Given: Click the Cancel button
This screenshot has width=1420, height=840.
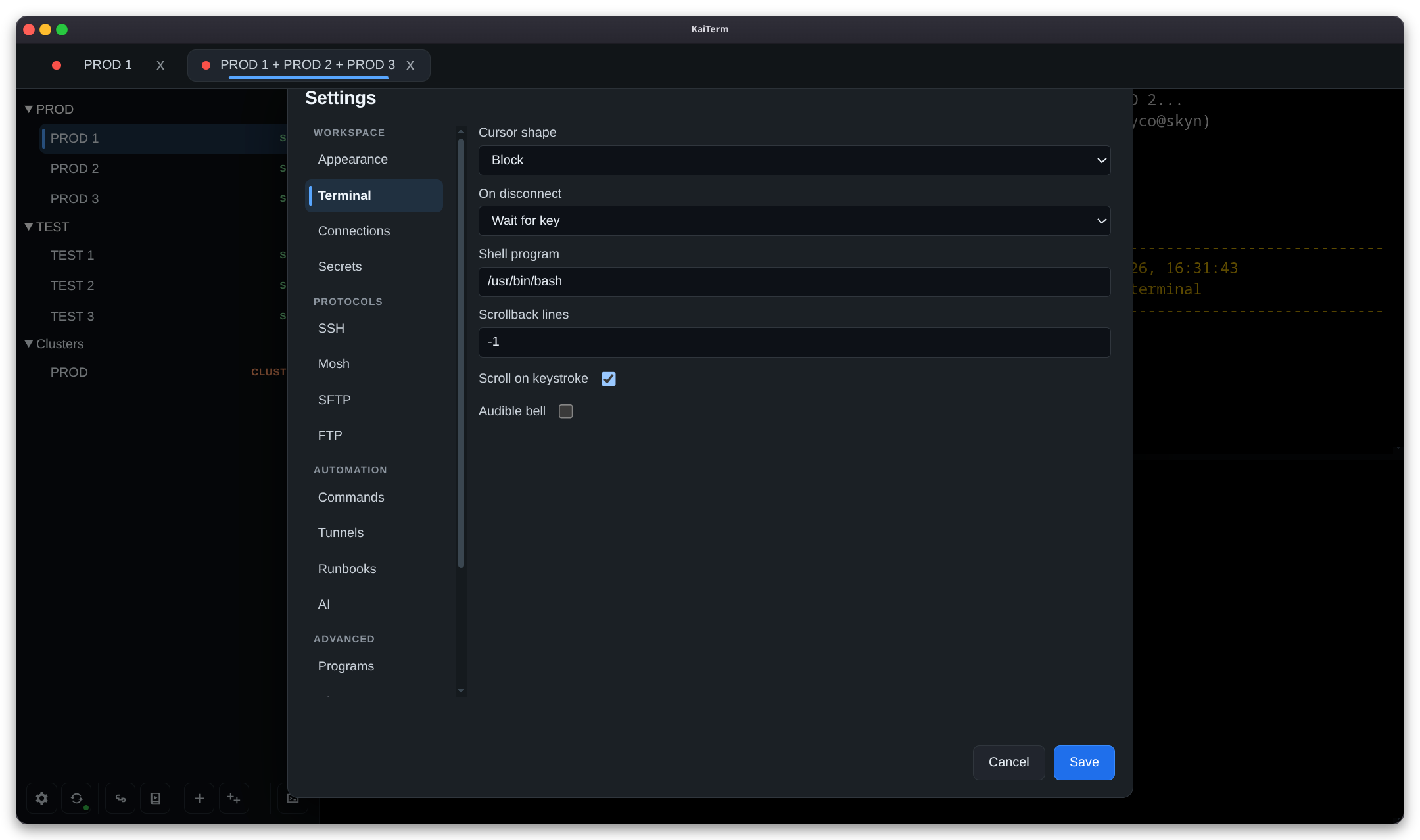Looking at the screenshot, I should tap(1008, 762).
